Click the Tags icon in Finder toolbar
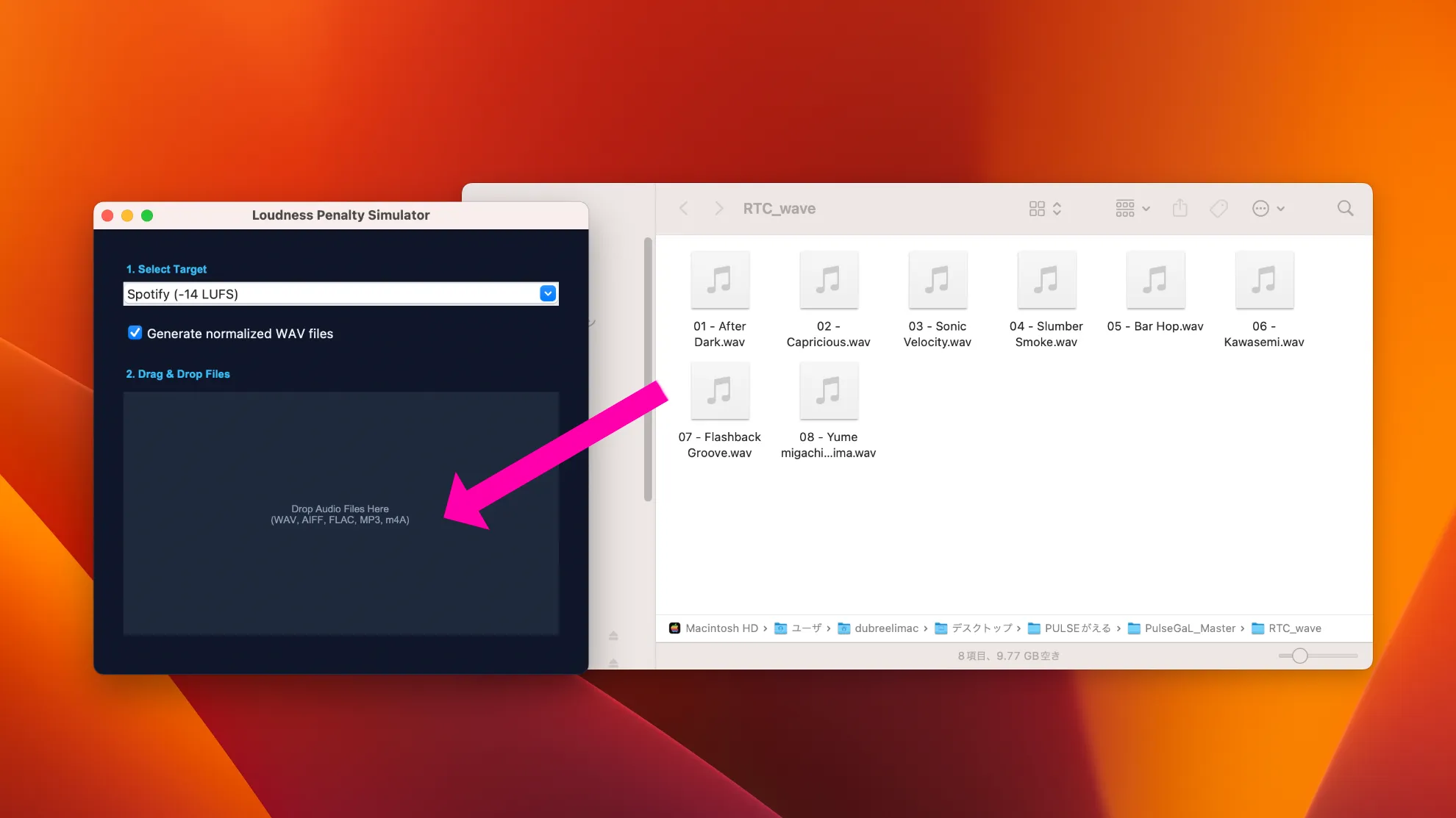Viewport: 1456px width, 818px height. click(1218, 209)
